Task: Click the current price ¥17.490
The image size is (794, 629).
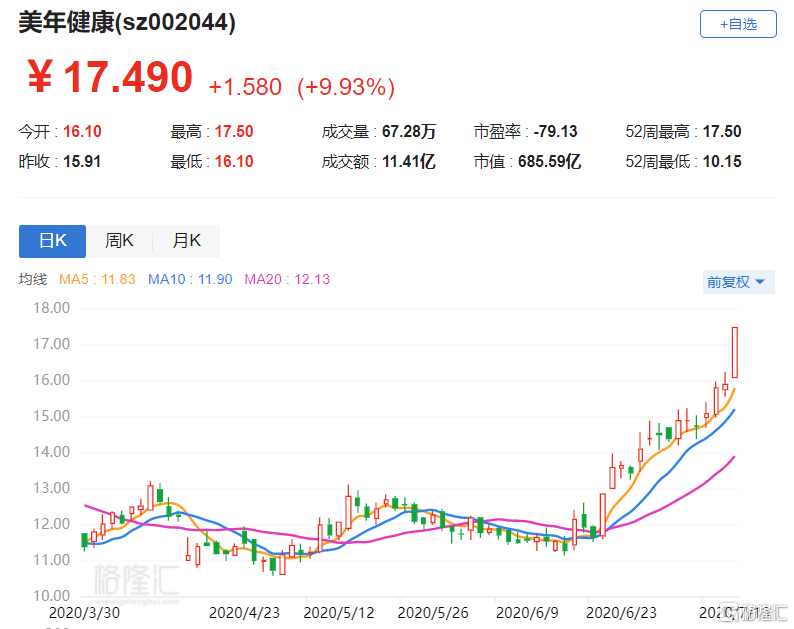Action: pos(110,77)
